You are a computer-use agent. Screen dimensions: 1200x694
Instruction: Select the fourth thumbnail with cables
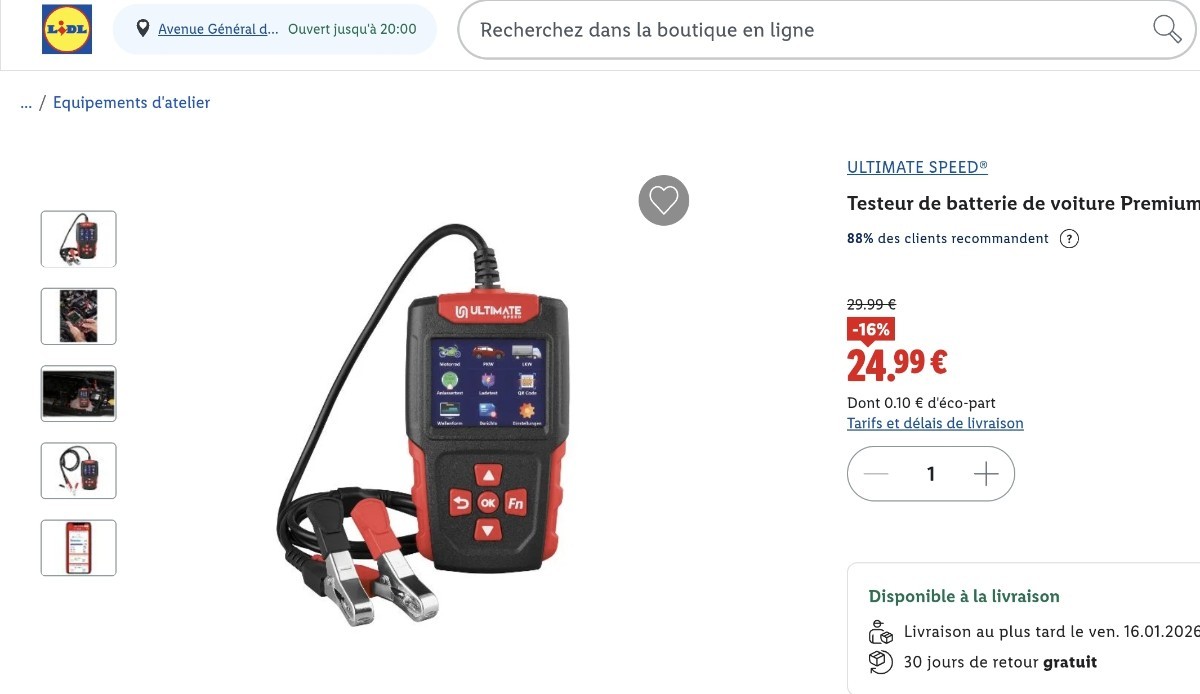pyautogui.click(x=78, y=470)
